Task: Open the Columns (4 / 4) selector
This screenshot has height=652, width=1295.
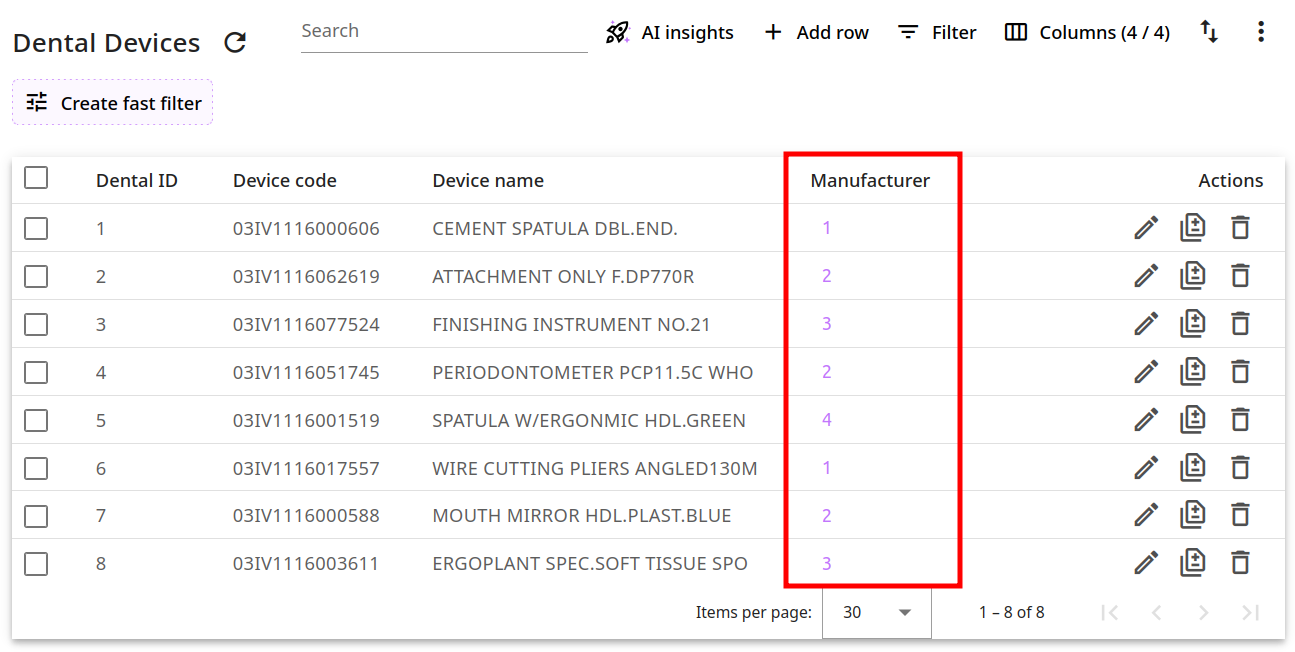Action: pyautogui.click(x=1087, y=33)
